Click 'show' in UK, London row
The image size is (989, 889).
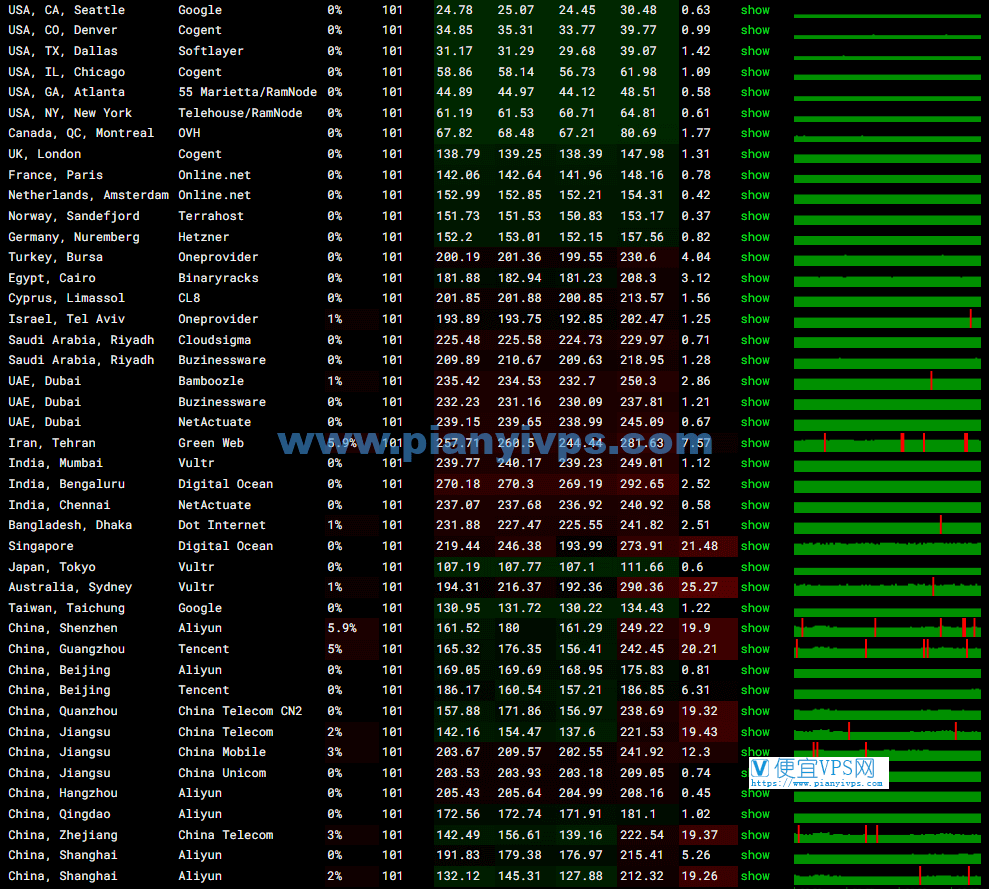[x=755, y=154]
